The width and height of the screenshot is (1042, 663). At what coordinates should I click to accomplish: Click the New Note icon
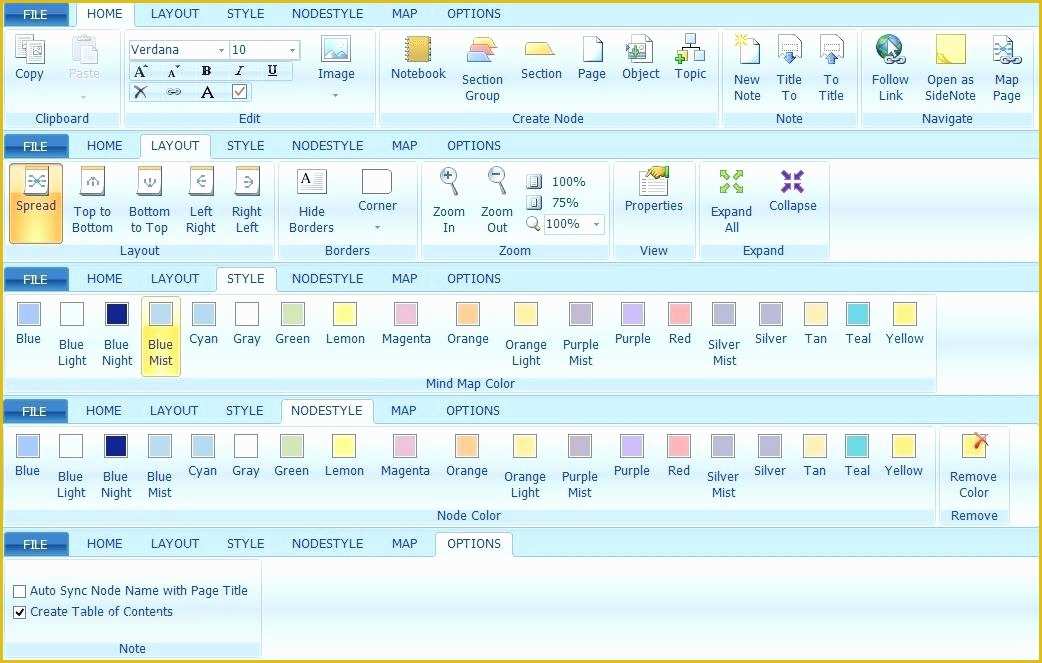(747, 50)
